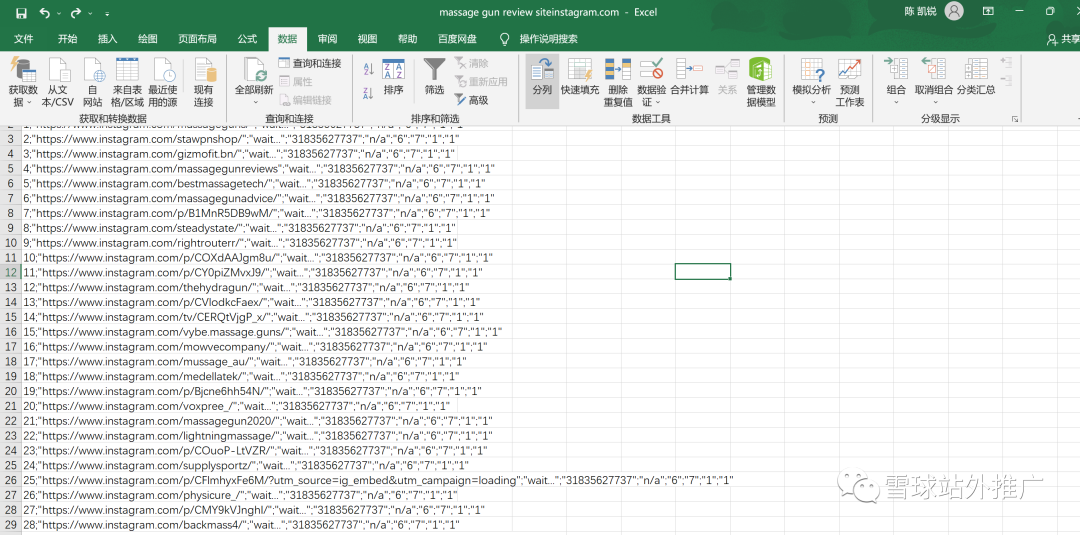Click the 操作说明搜索 search box
Viewport: 1080px width, 535px height.
point(548,39)
